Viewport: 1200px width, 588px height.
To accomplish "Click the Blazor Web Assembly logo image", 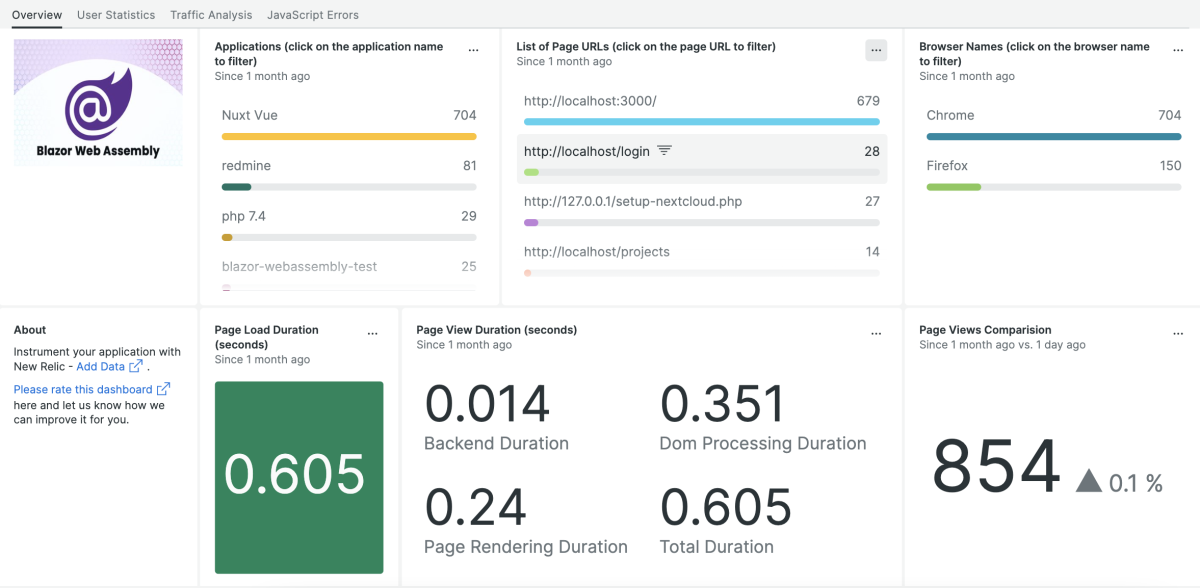I will point(98,103).
